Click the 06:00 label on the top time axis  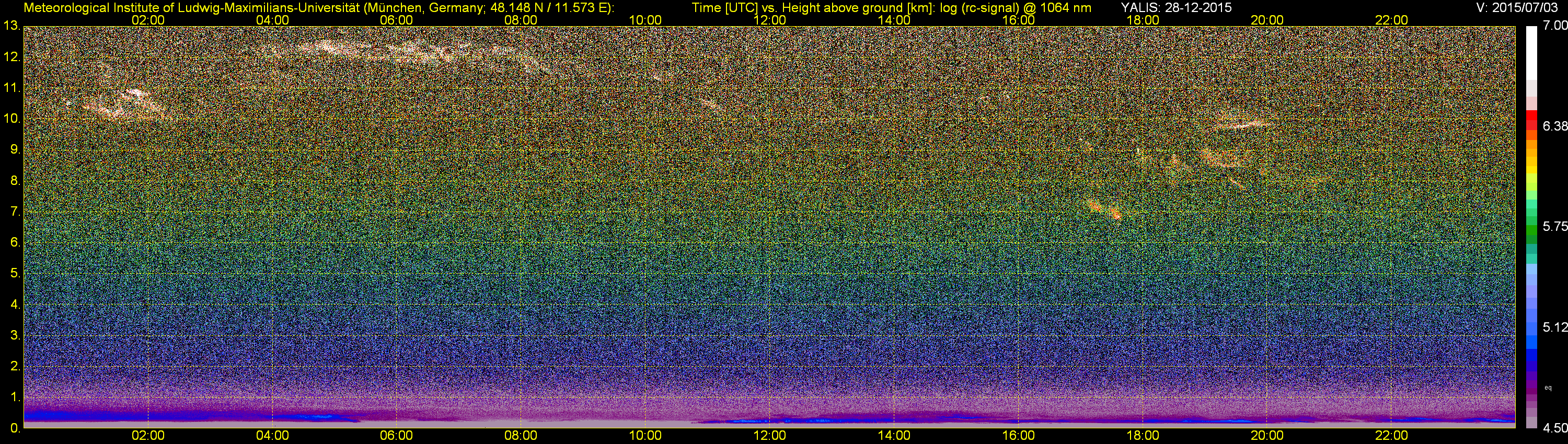(x=396, y=20)
